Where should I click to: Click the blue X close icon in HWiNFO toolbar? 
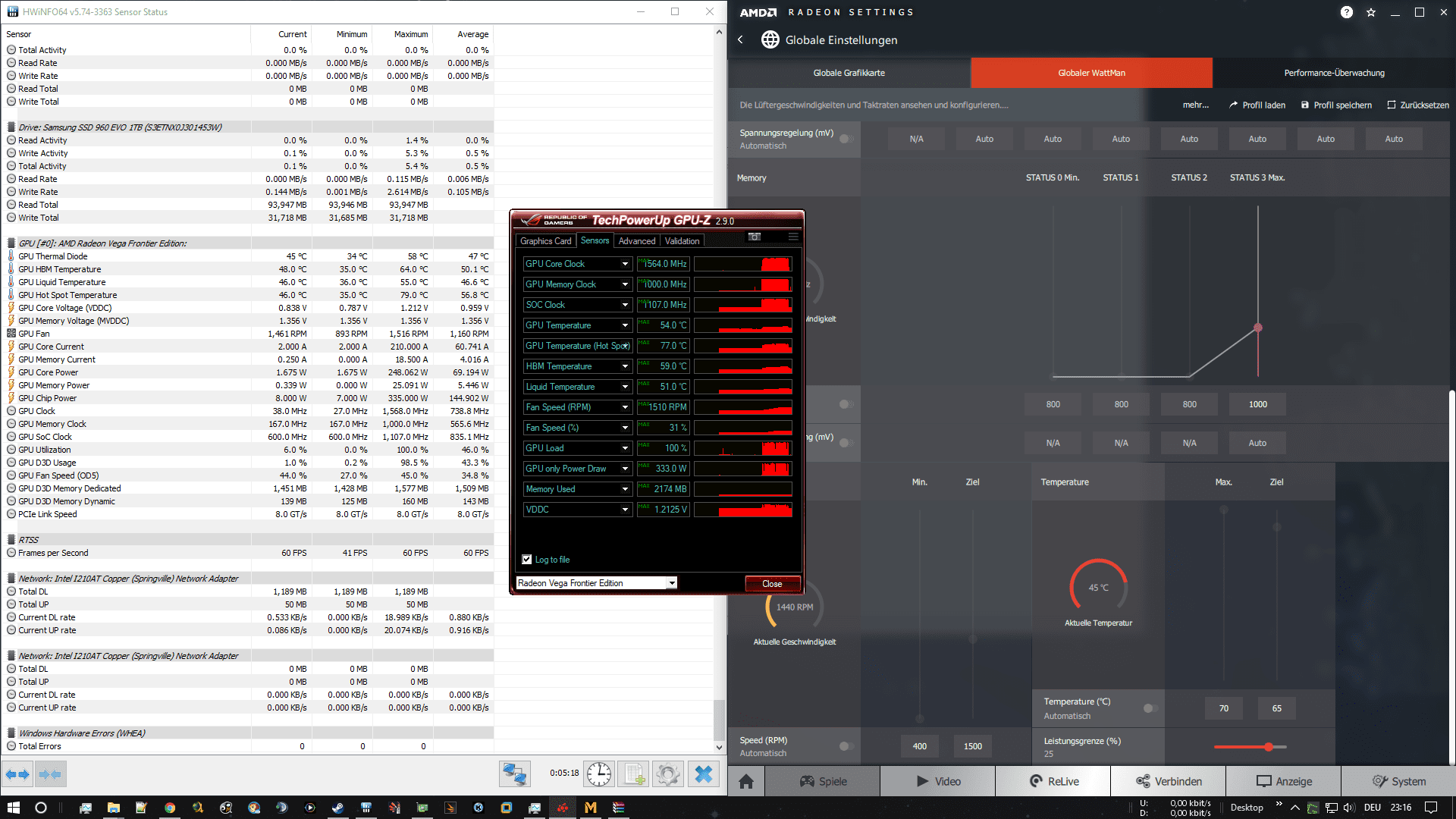pyautogui.click(x=704, y=774)
